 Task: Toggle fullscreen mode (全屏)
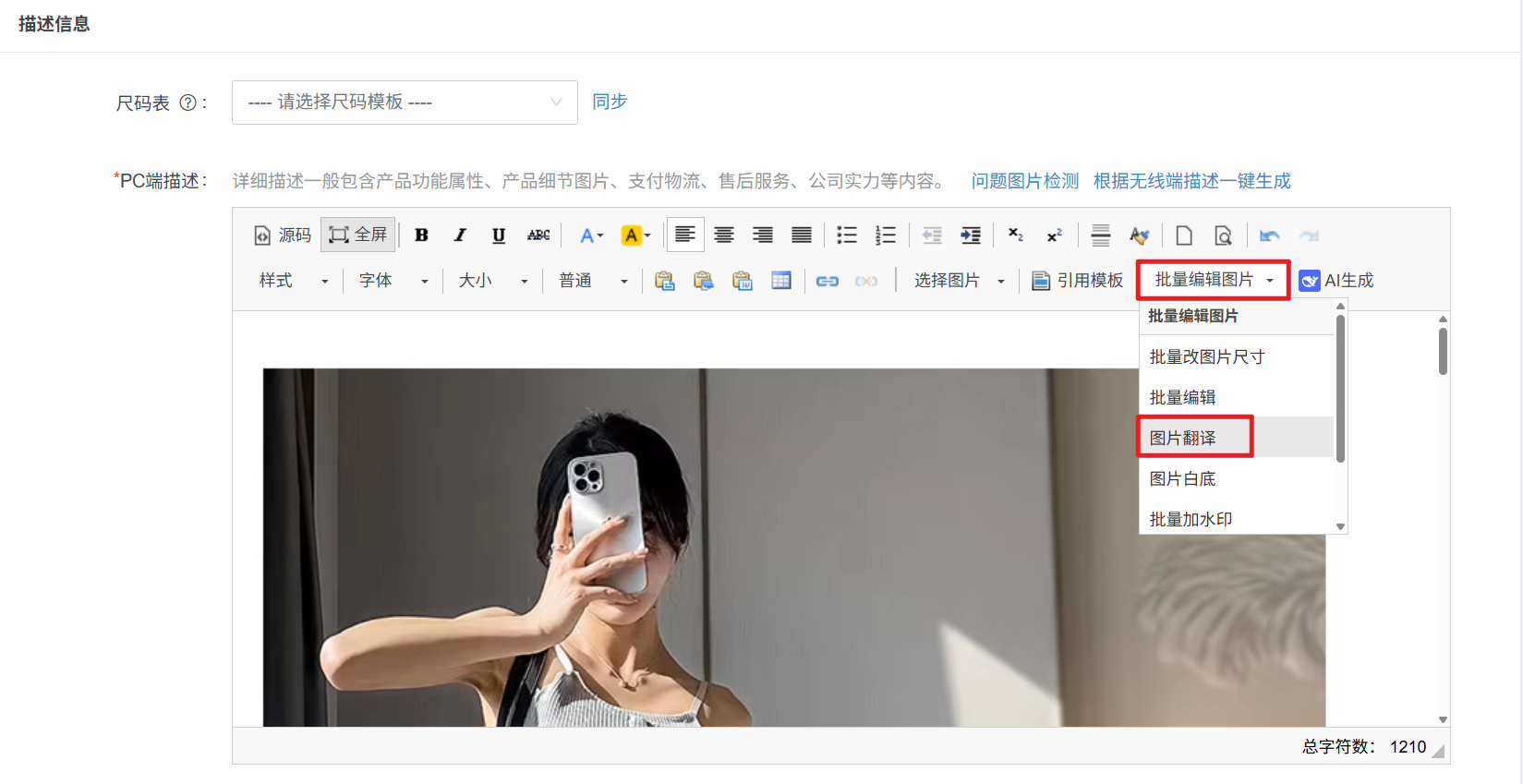358,235
